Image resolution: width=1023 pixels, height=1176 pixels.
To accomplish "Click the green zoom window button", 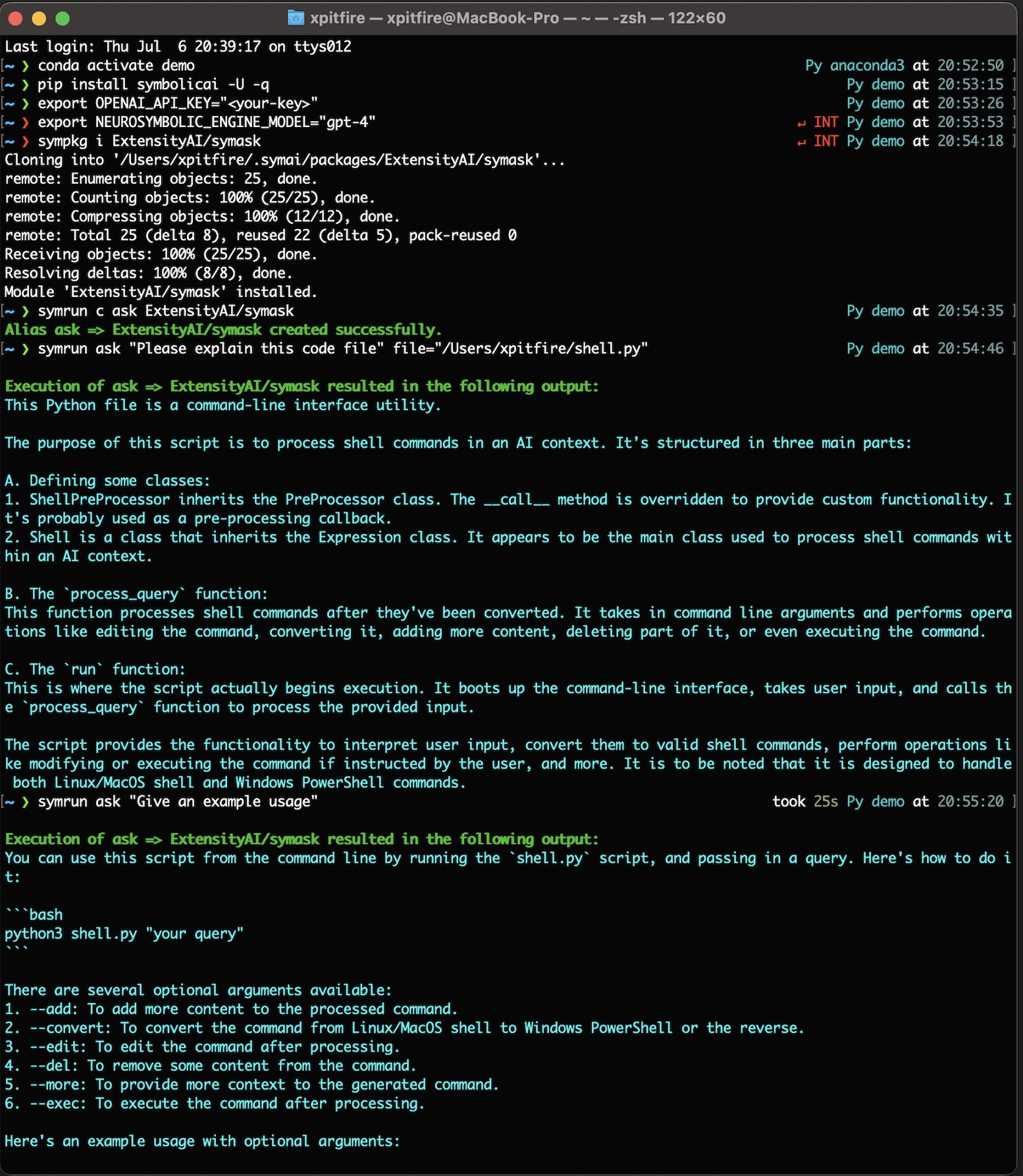I will point(63,18).
